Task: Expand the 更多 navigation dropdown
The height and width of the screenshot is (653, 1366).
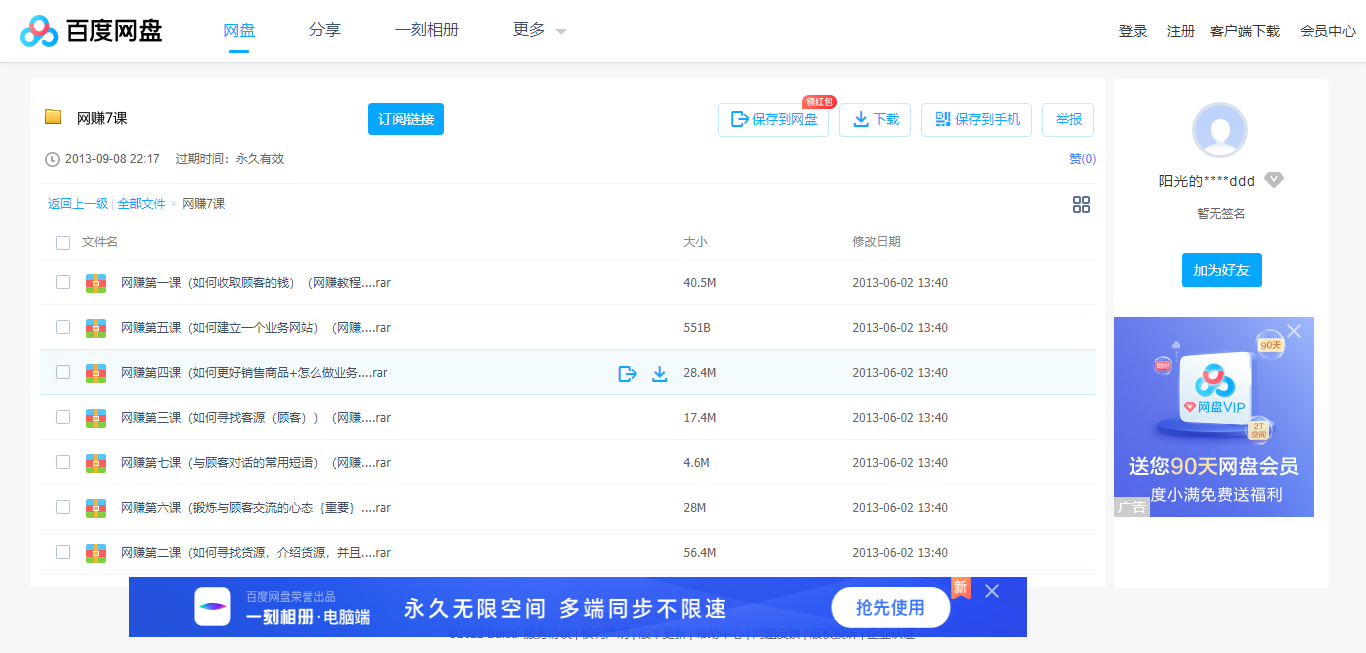Action: 538,30
